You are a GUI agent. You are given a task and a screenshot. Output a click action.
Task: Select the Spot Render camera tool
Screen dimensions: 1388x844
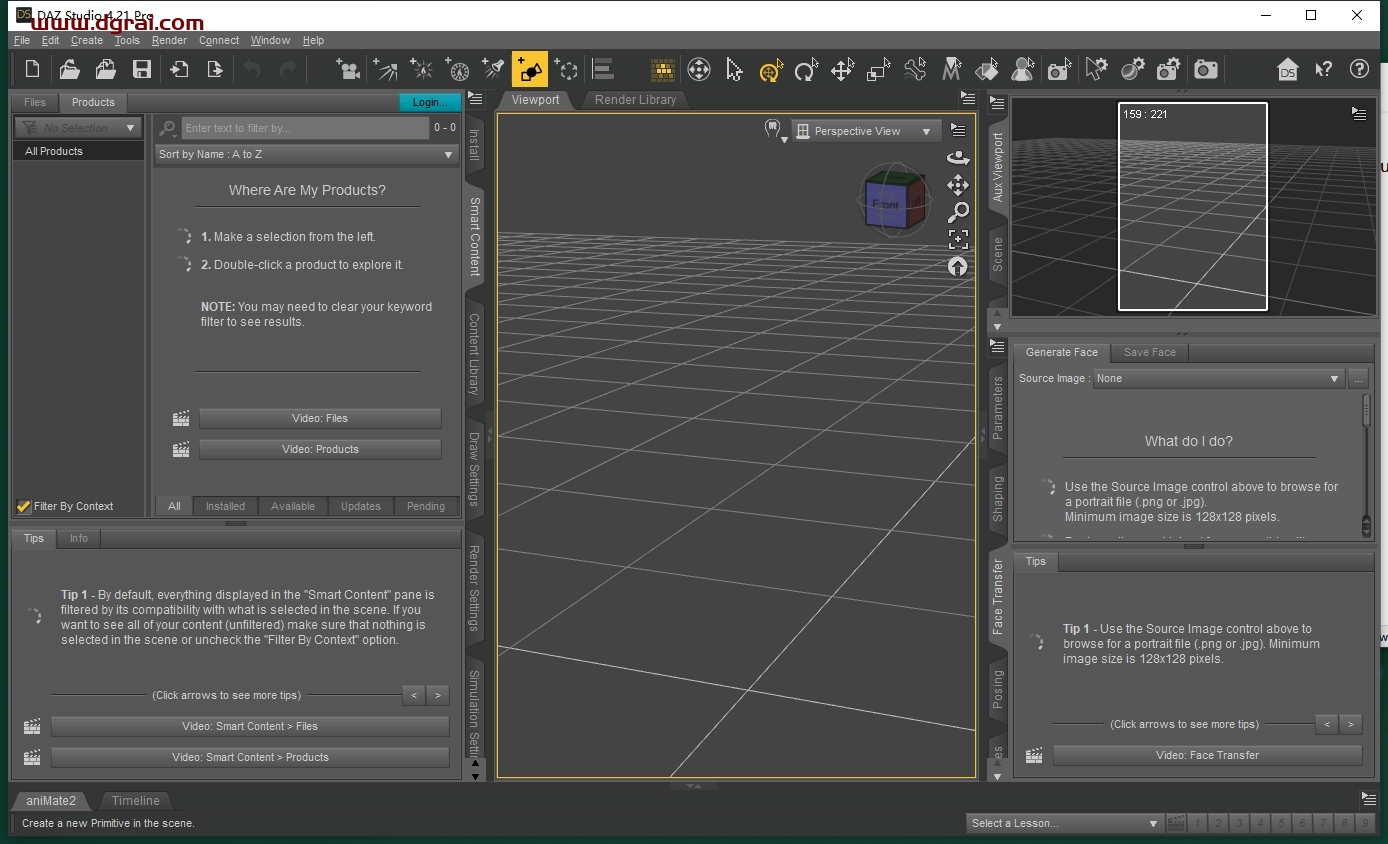1059,69
